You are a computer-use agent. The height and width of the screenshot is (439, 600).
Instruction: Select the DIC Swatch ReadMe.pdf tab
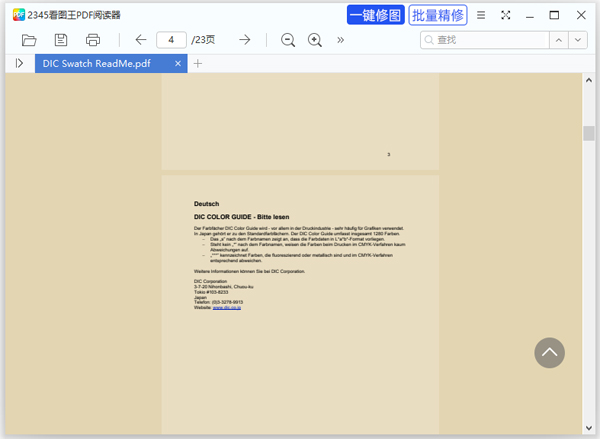(96, 64)
